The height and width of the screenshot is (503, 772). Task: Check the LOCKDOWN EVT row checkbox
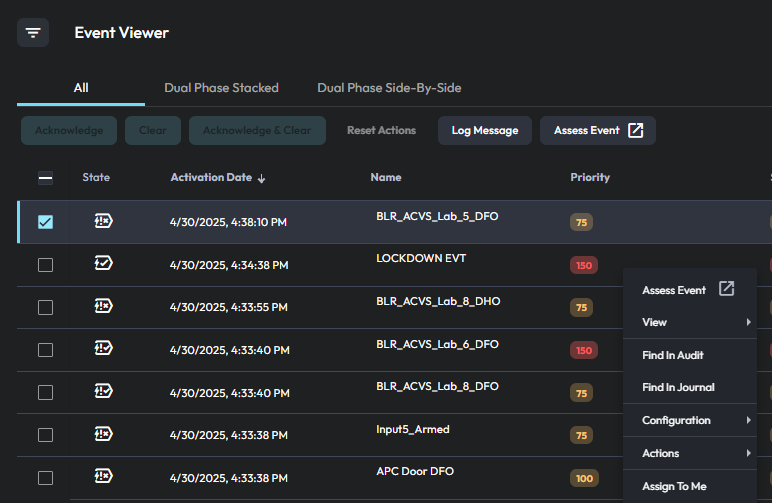pyautogui.click(x=45, y=265)
